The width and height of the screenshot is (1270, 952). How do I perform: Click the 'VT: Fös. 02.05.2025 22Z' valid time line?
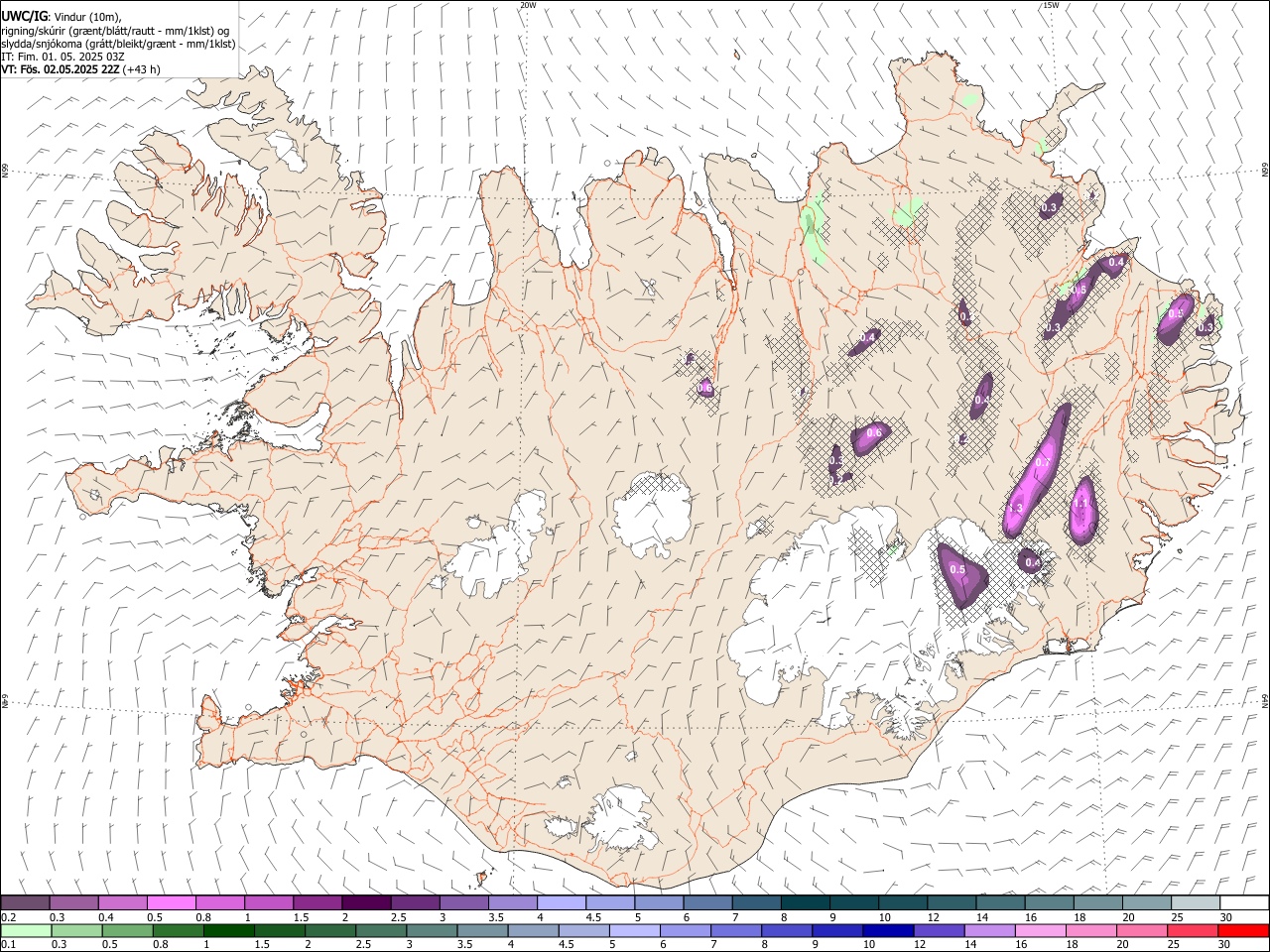tap(63, 69)
